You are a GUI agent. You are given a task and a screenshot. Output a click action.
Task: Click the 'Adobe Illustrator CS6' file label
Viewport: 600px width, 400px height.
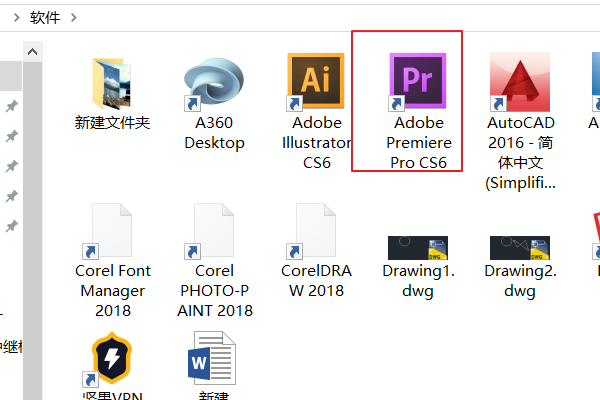(317, 143)
